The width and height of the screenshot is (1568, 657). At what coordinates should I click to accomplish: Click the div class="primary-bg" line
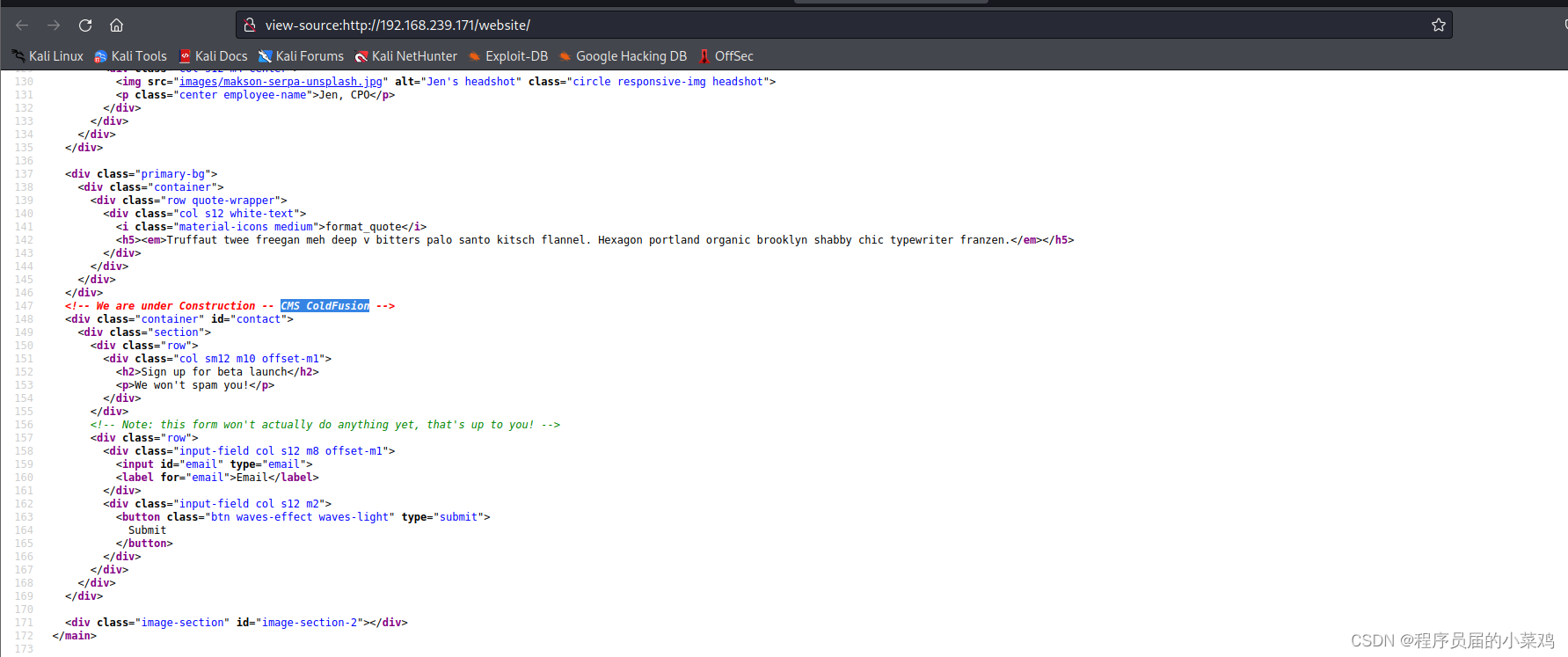tap(141, 174)
